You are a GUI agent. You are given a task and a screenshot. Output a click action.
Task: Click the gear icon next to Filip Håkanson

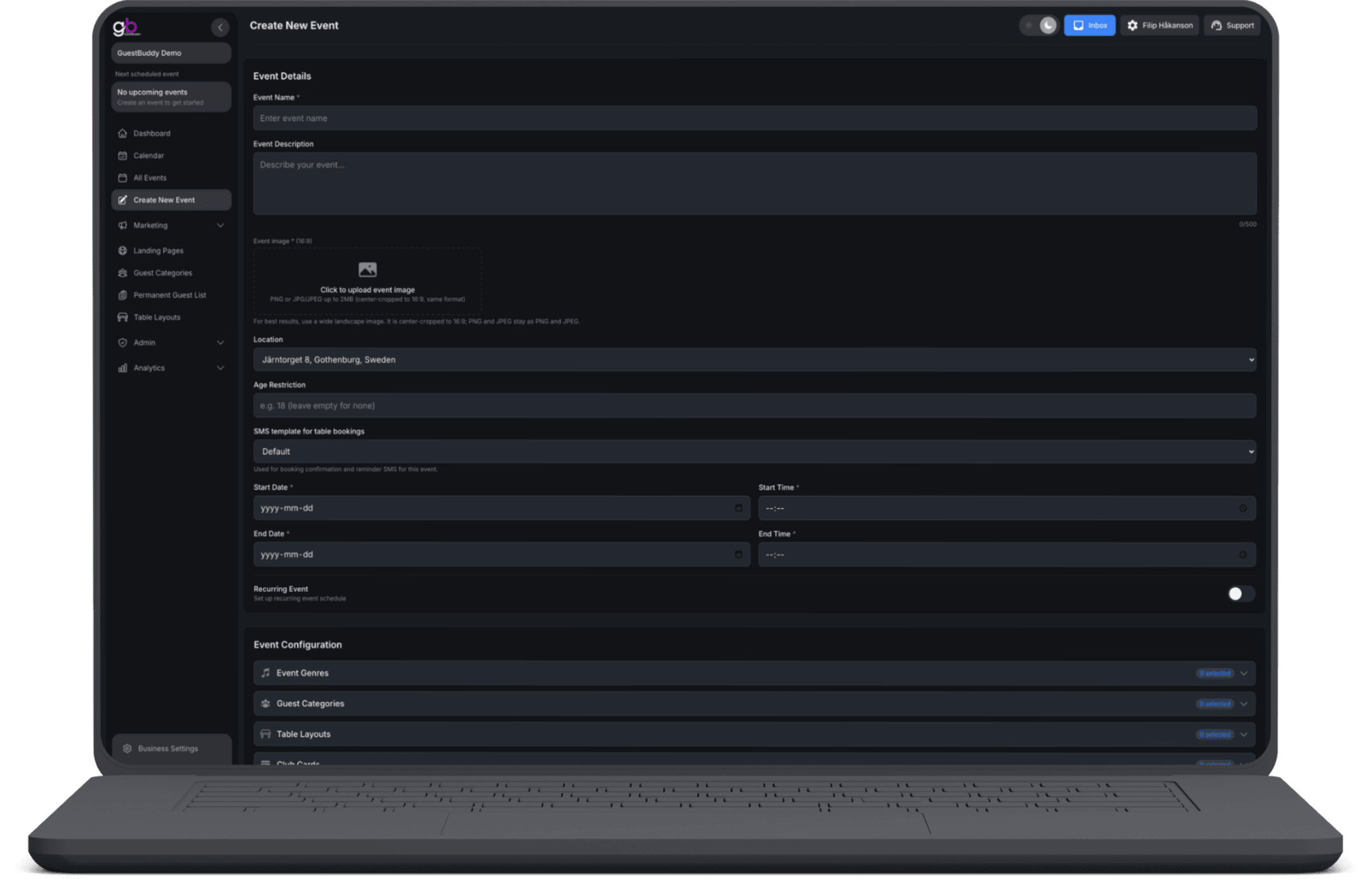(1133, 25)
